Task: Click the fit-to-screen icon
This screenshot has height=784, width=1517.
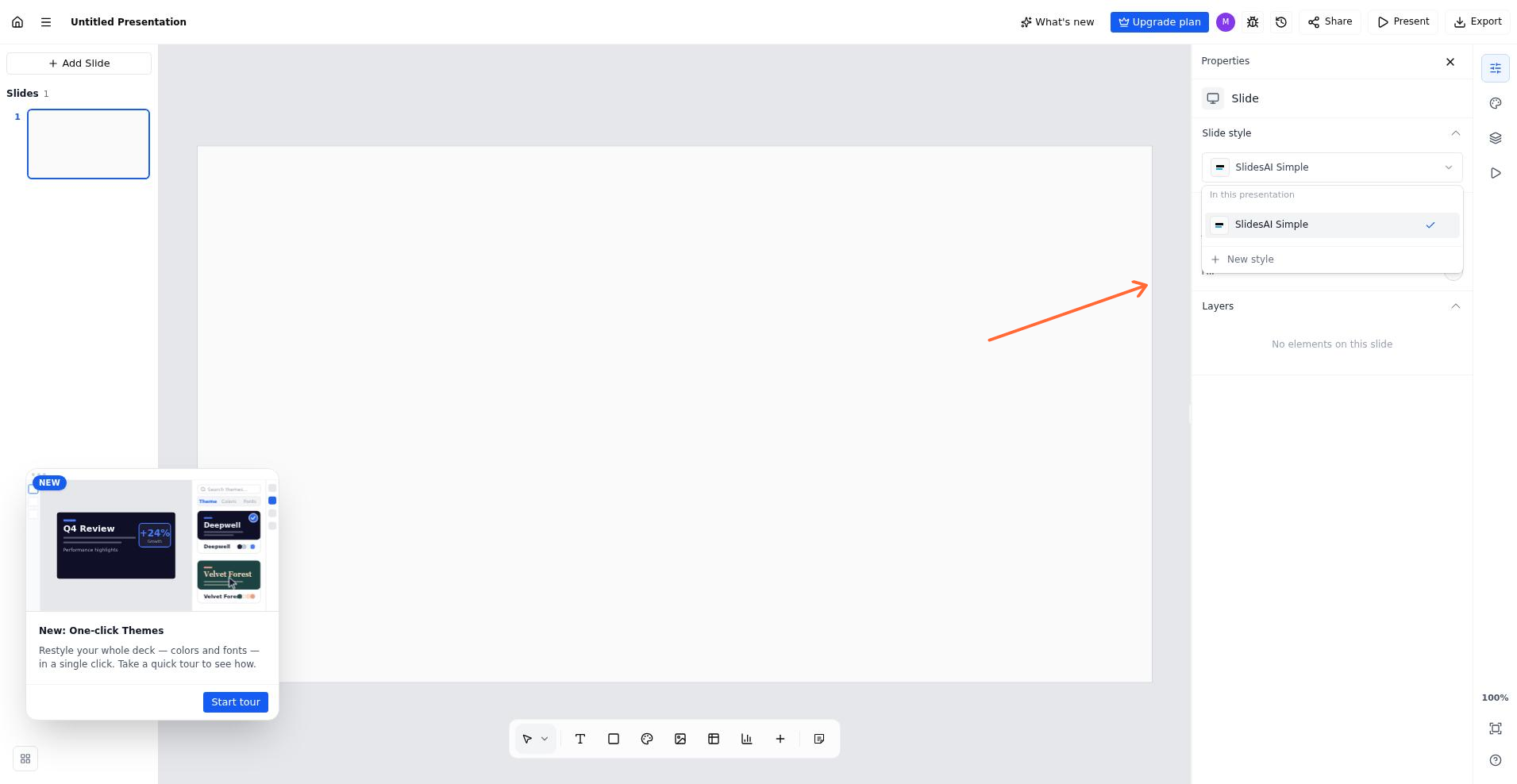Action: click(1496, 728)
